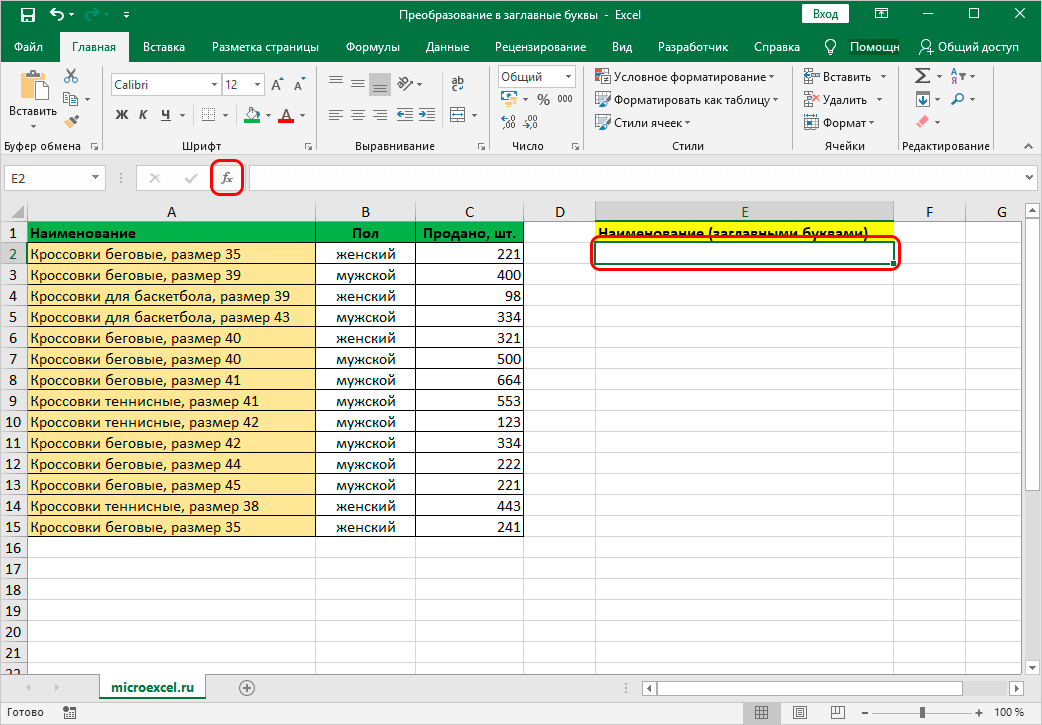Open the Формулы ribbon tab
The width and height of the screenshot is (1042, 725).
372,47
